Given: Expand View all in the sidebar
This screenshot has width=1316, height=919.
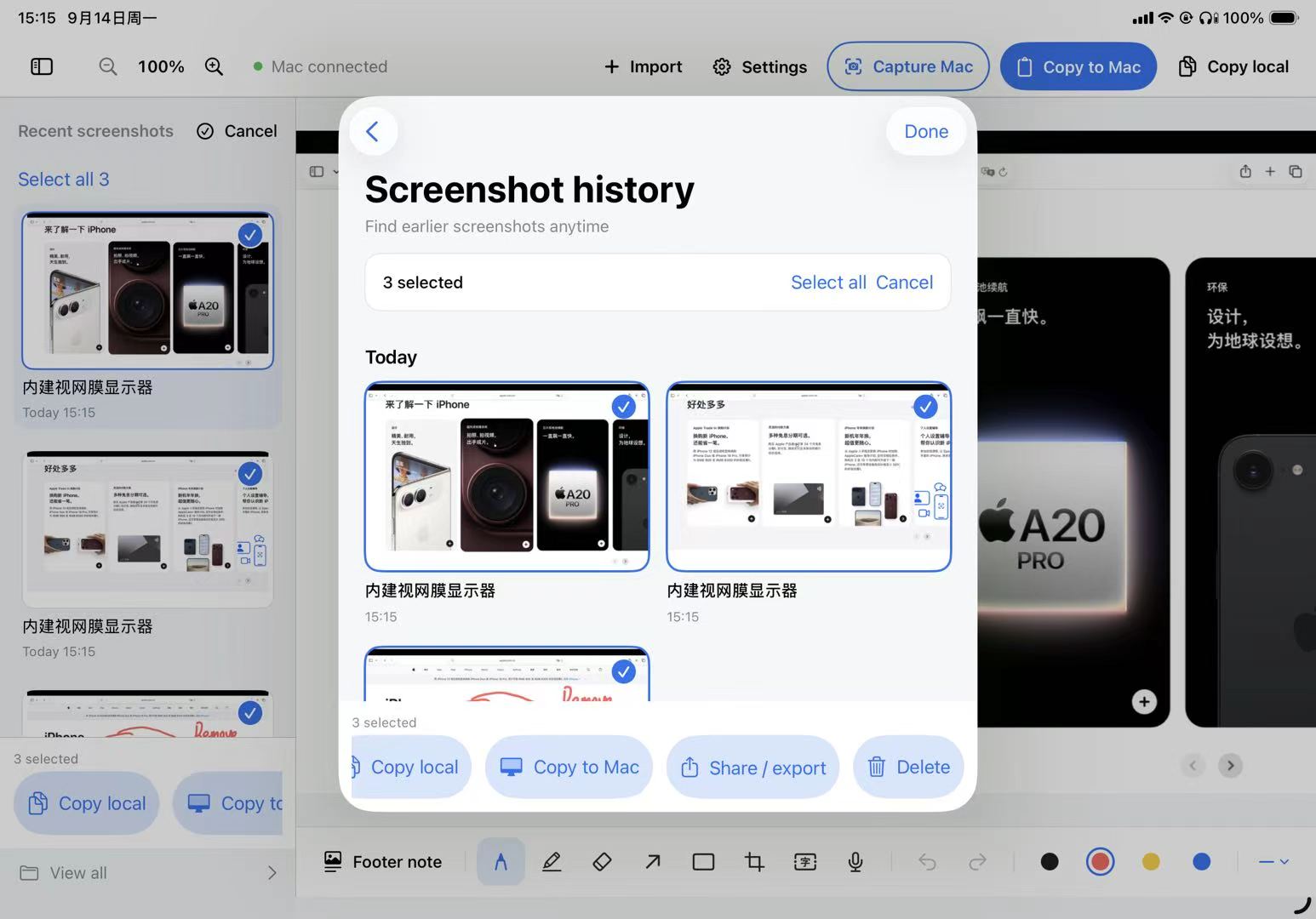Looking at the screenshot, I should (148, 873).
